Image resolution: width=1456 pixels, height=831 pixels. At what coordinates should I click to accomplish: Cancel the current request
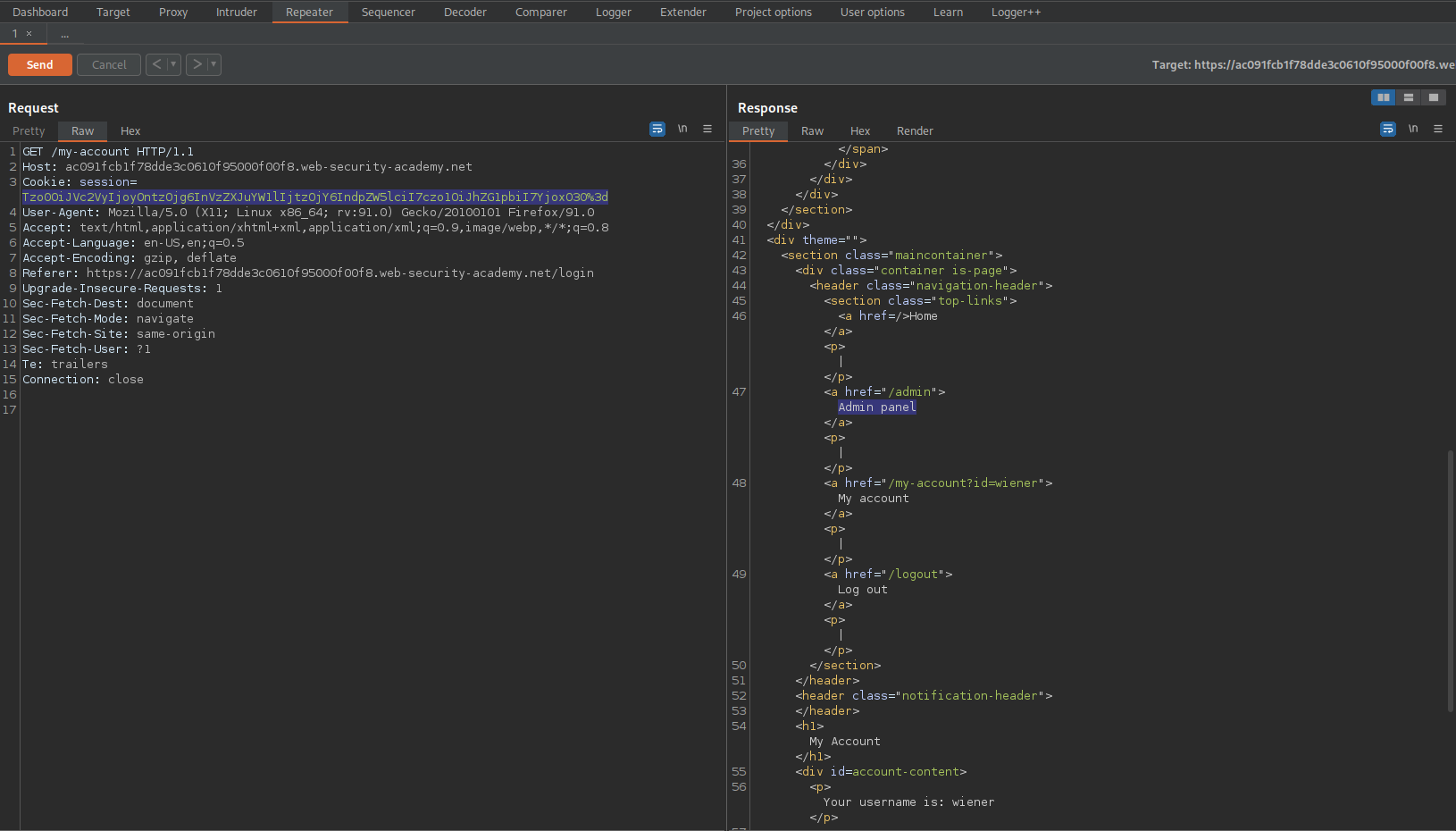(x=109, y=64)
